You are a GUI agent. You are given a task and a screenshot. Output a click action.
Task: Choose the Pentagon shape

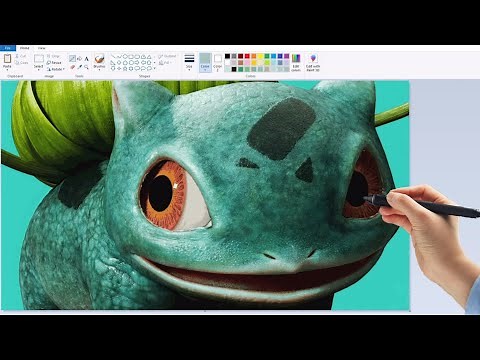pos(125,62)
